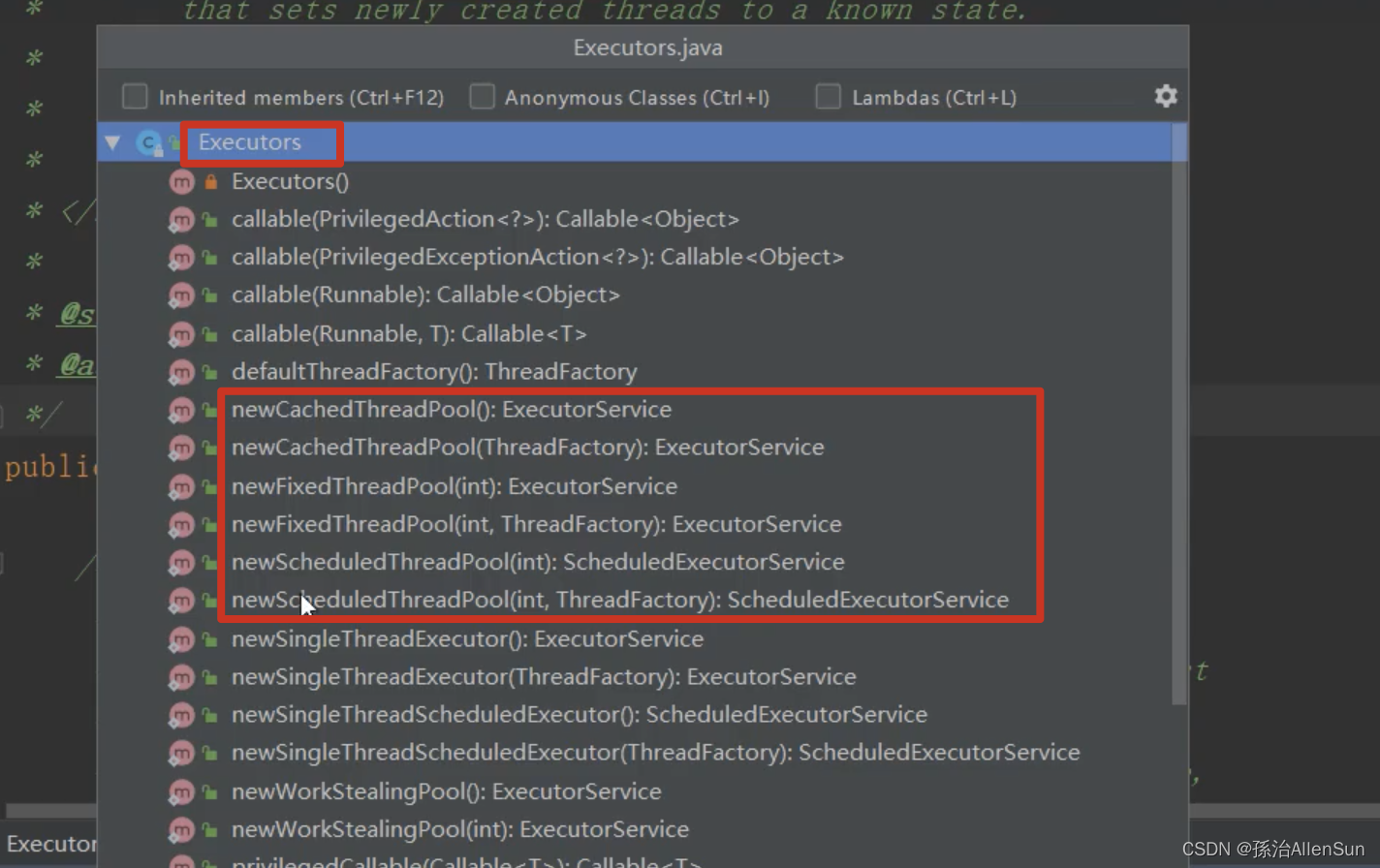1380x868 pixels.
Task: Click method icon of newSingleThreadExecutor(ThreadFactory)
Action: coord(181,677)
